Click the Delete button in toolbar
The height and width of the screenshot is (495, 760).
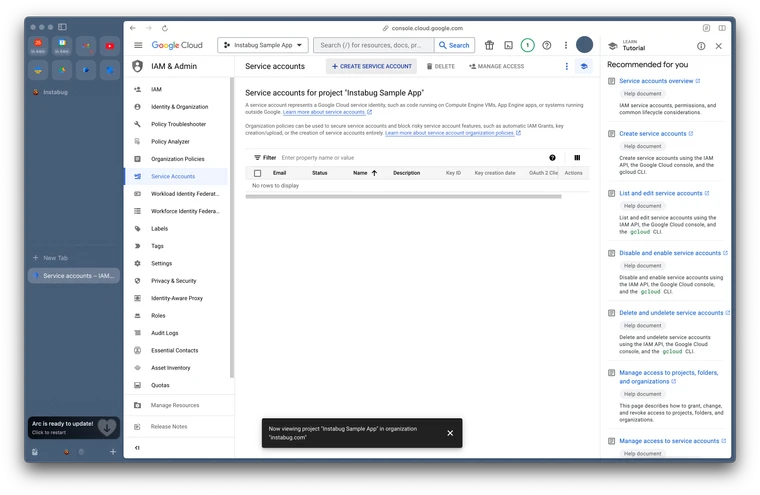[441, 66]
